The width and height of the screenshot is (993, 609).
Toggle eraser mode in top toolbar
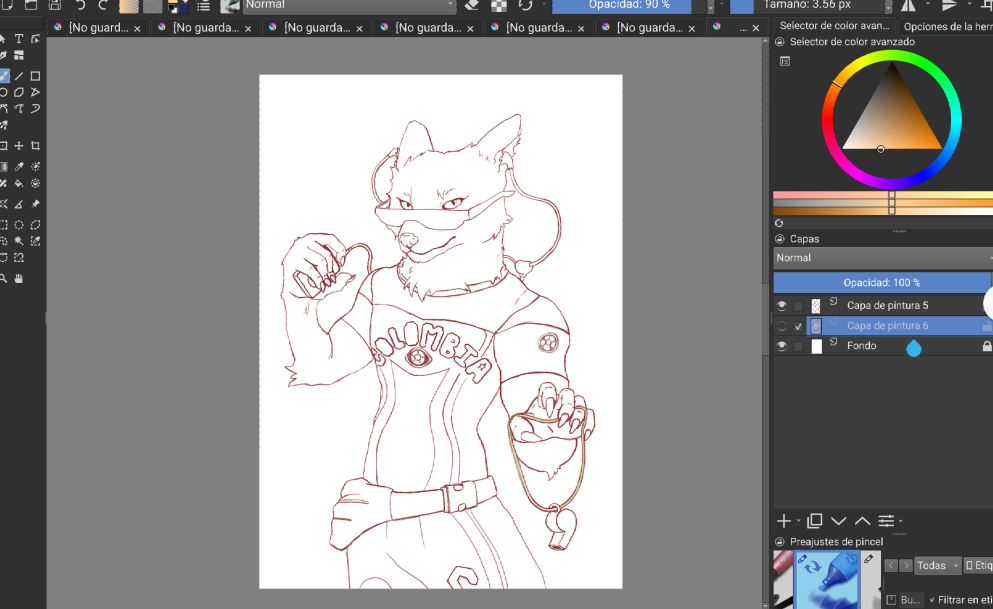(472, 5)
